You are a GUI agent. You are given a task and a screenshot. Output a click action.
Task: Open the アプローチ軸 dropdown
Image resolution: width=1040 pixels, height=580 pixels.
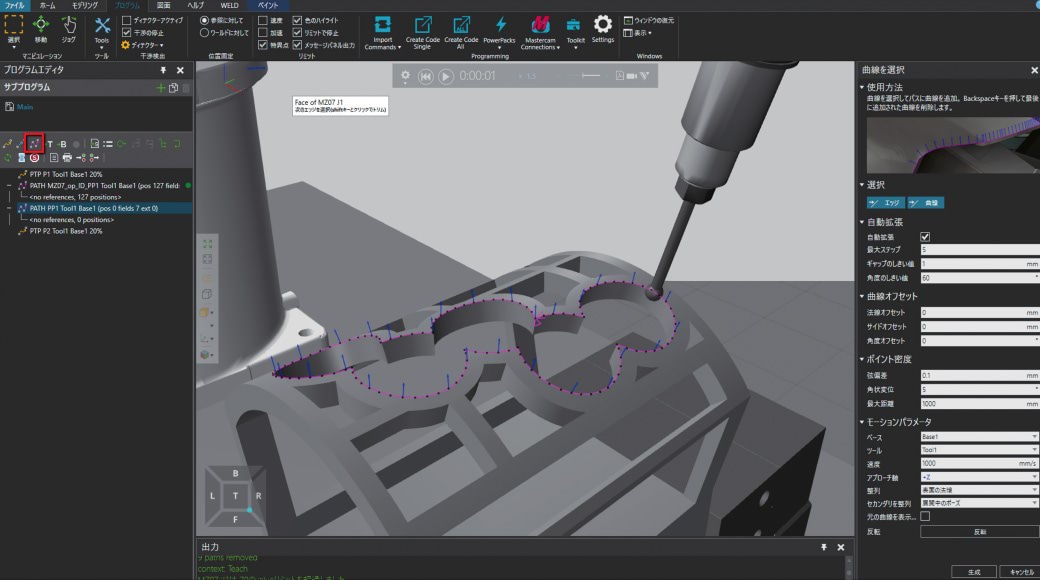pyautogui.click(x=979, y=476)
